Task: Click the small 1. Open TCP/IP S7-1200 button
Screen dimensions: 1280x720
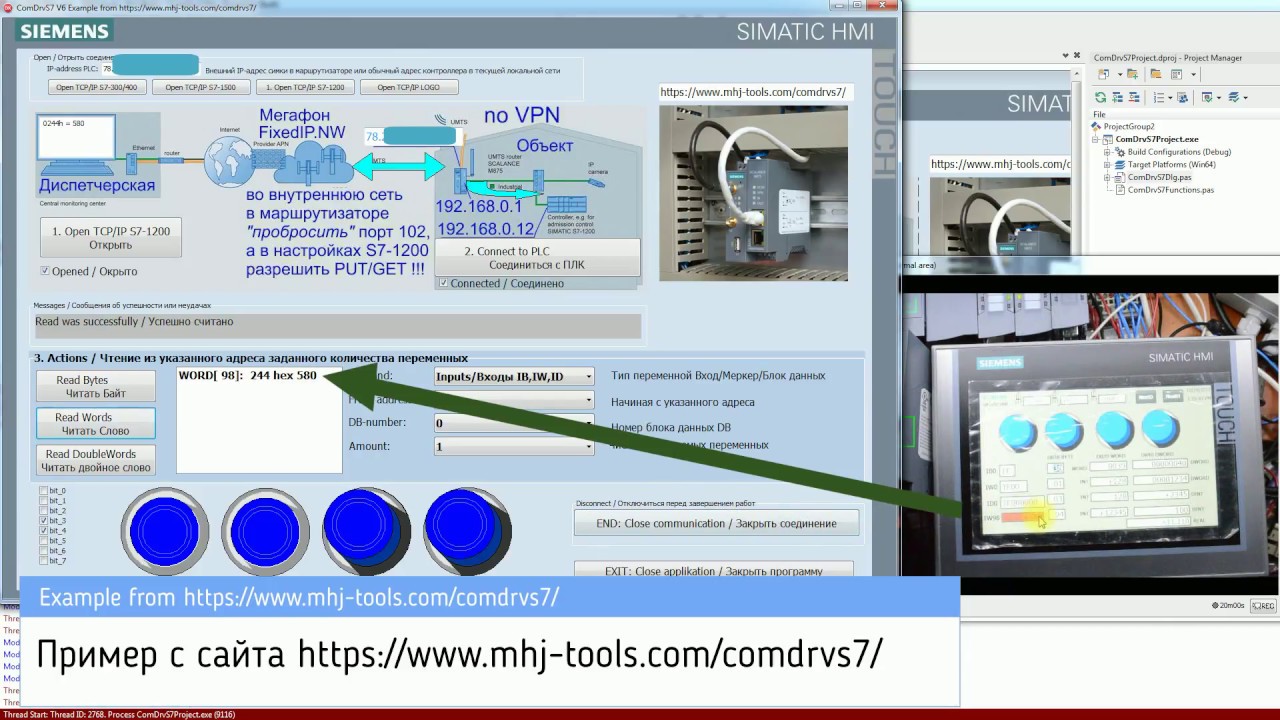Action: (x=305, y=87)
